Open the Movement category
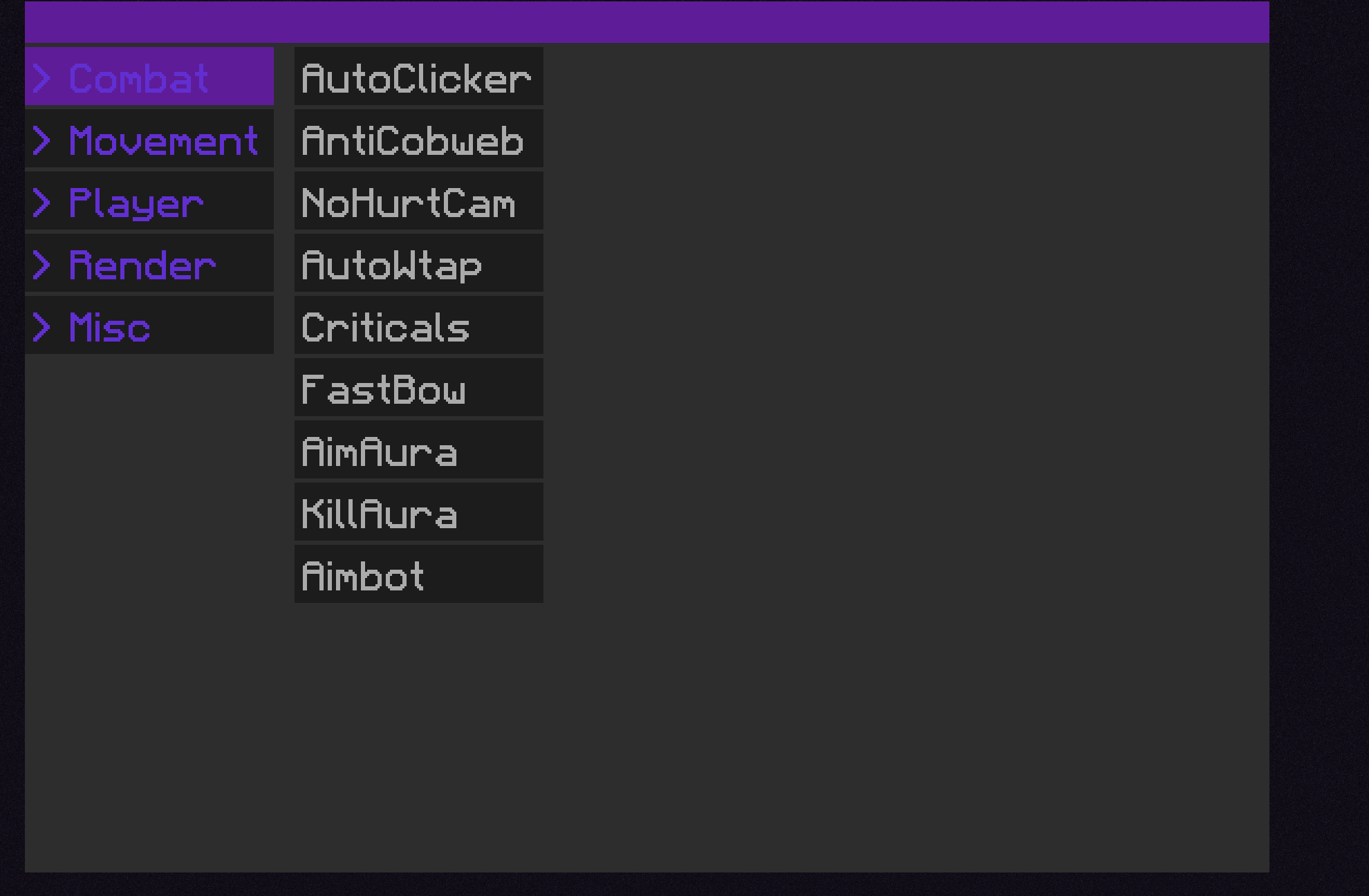The height and width of the screenshot is (896, 1369). tap(149, 138)
